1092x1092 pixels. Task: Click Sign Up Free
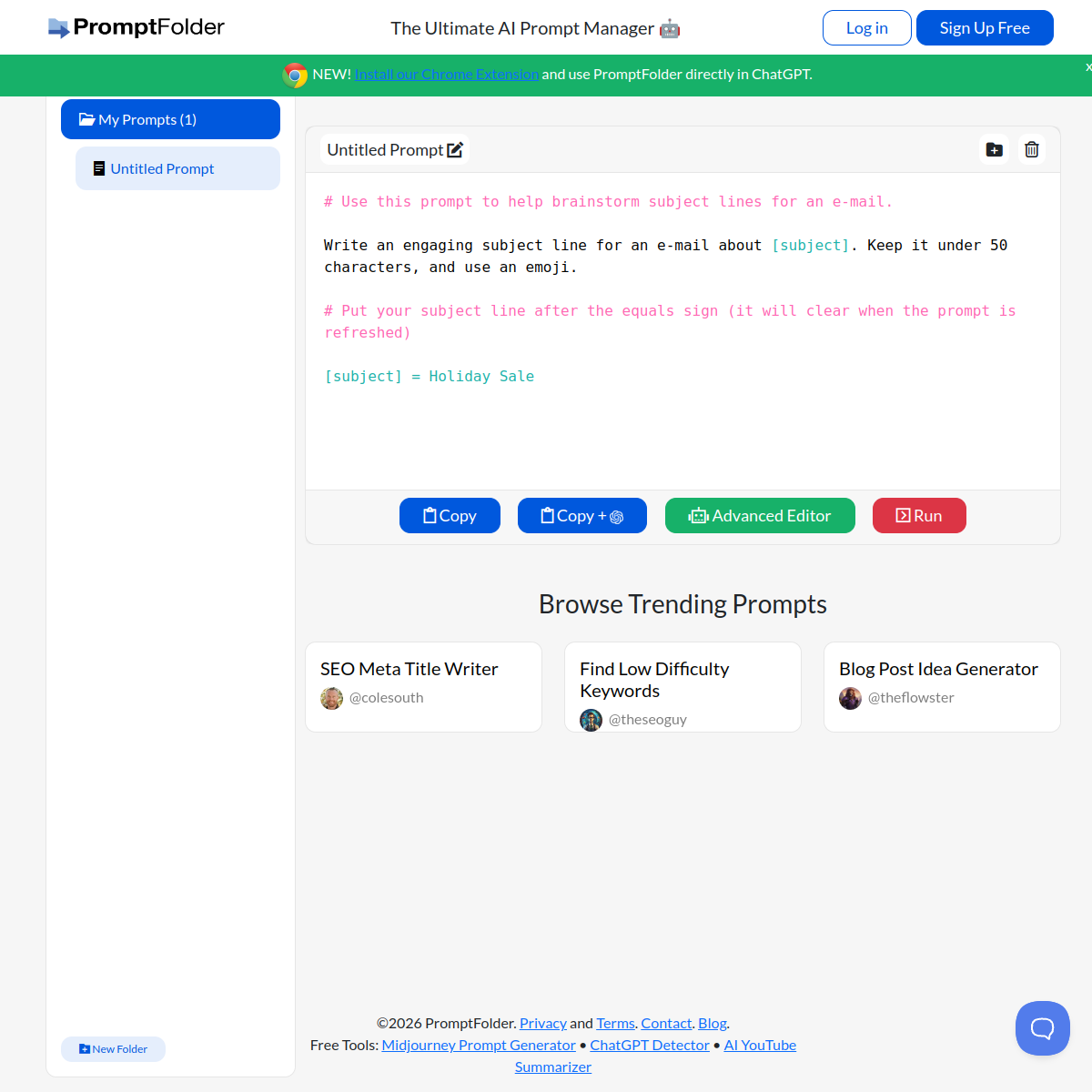pos(984,27)
